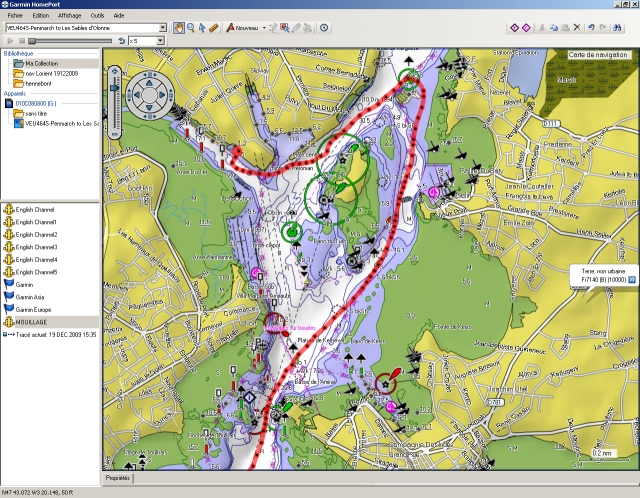Select the ruler measure tool
The image size is (640, 498).
[213, 28]
